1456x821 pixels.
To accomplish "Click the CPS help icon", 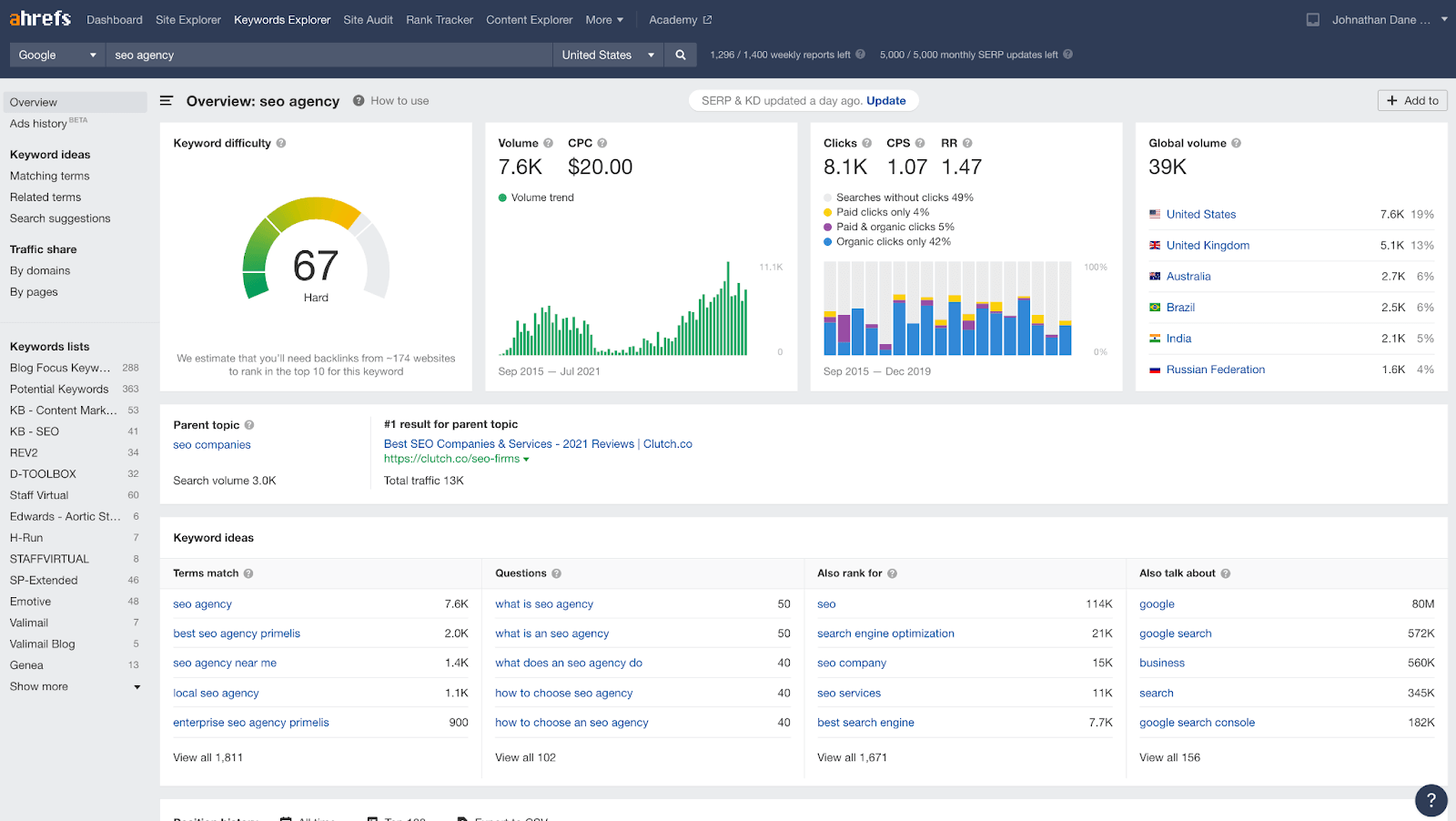I will coord(919,143).
